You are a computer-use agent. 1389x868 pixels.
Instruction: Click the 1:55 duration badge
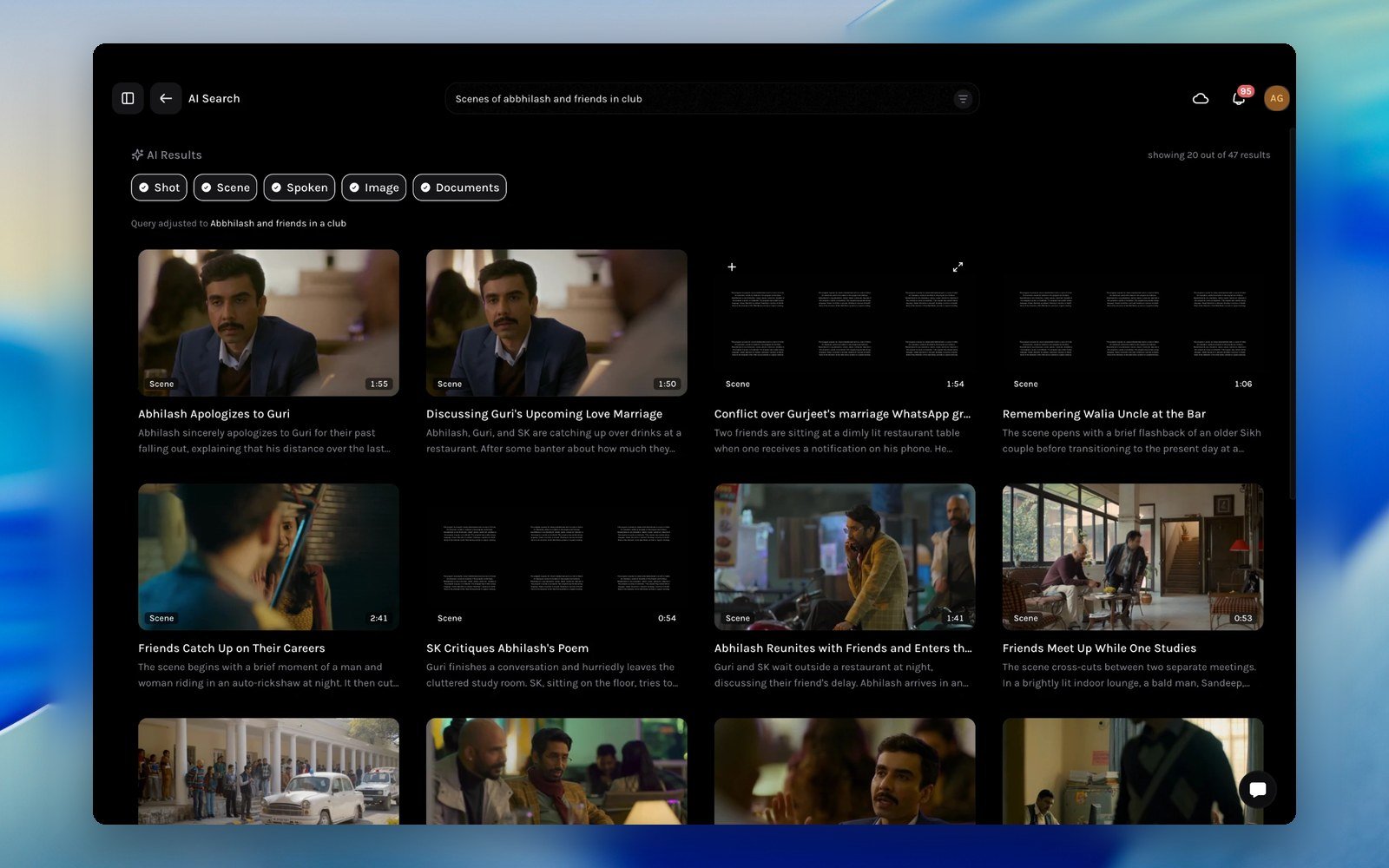tap(379, 384)
